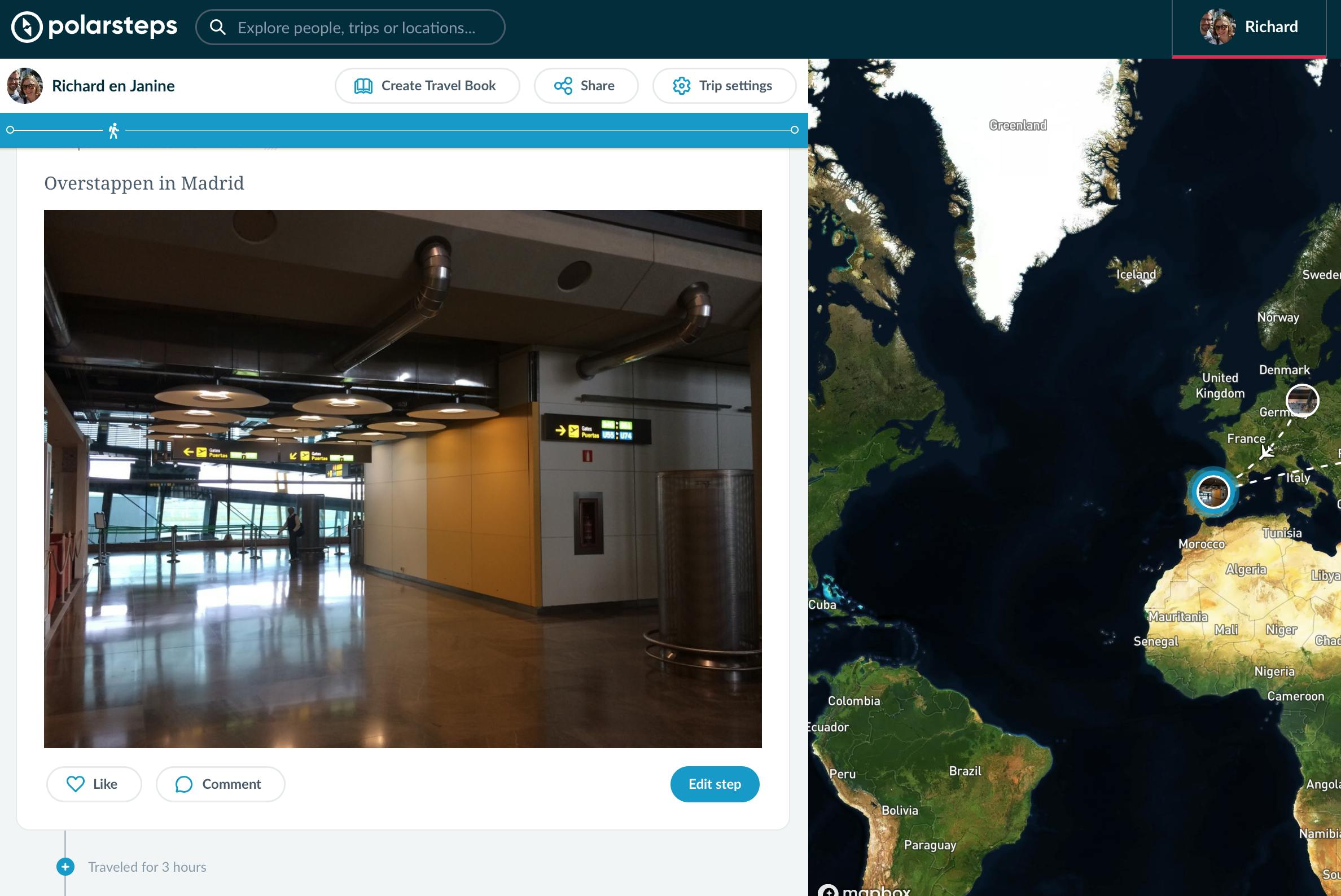This screenshot has height=896, width=1341.
Task: Jump to the trip start timeline dot
Action: point(10,130)
